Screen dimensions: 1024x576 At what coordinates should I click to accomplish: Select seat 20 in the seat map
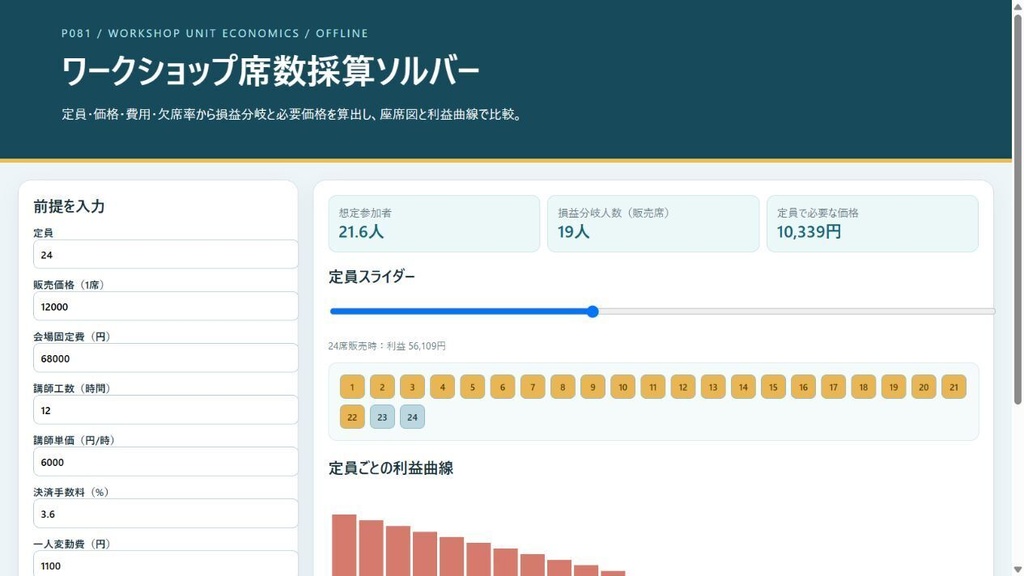click(923, 387)
